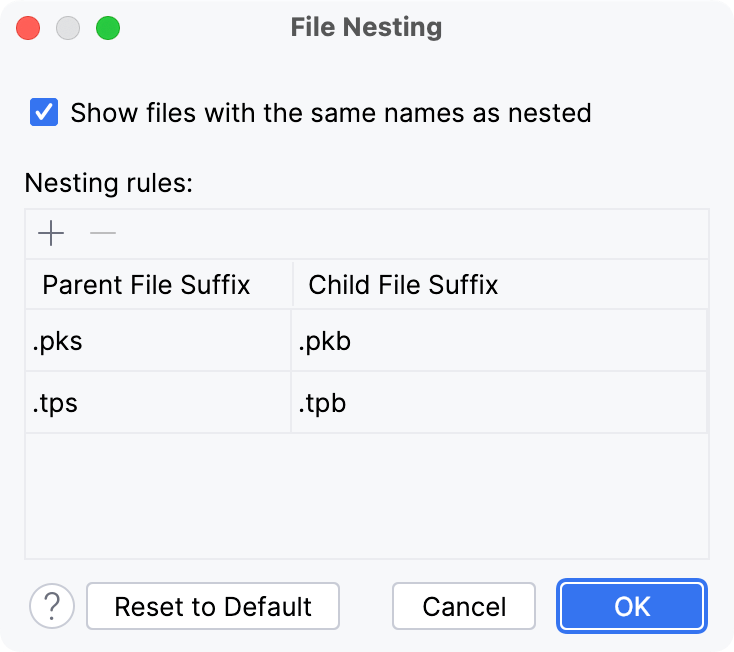The image size is (734, 652).
Task: Close the File Nesting dialog window
Action: click(x=28, y=28)
